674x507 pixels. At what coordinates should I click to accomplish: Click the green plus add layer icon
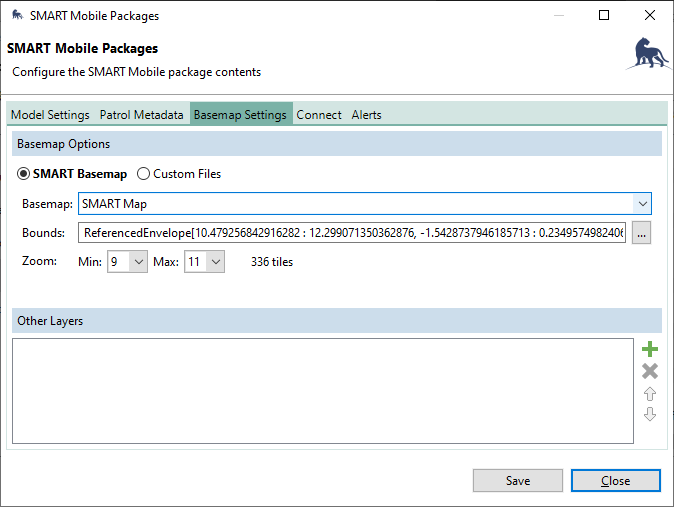[x=650, y=350]
